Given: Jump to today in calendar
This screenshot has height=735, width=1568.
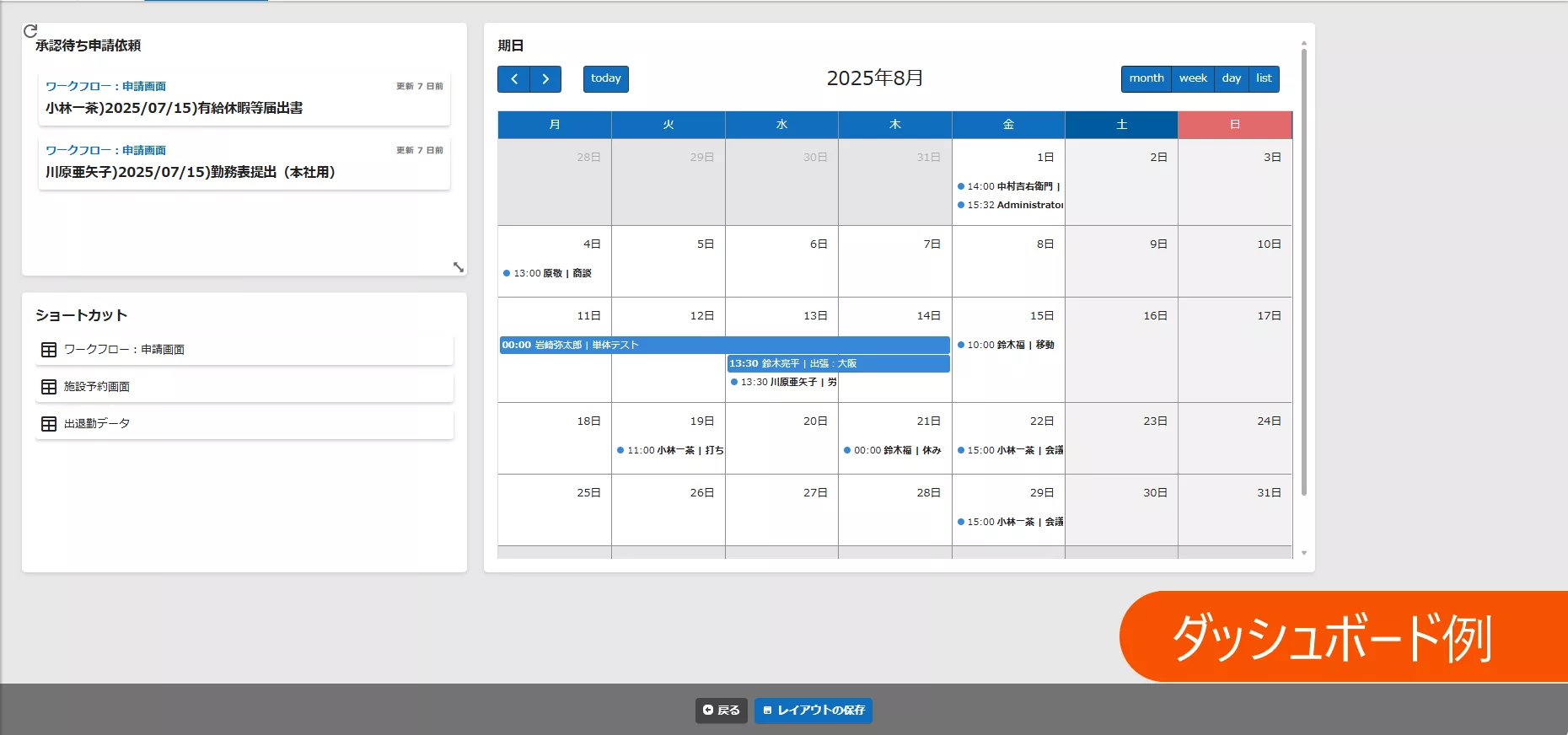Looking at the screenshot, I should [605, 78].
